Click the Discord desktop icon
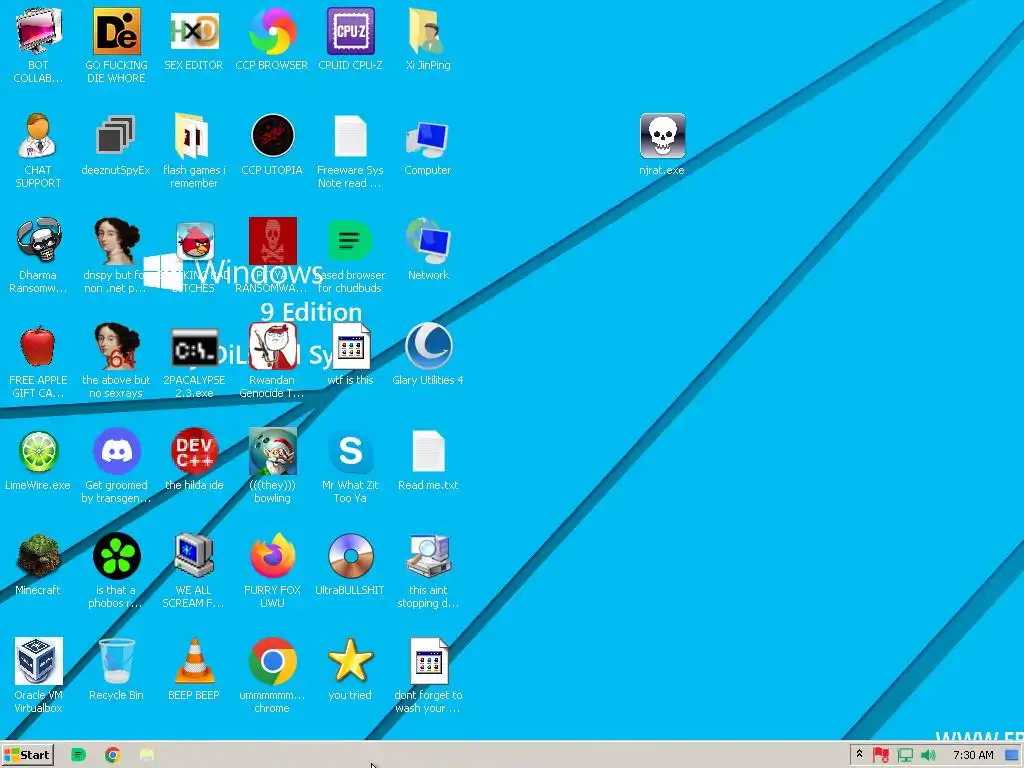The image size is (1024, 768). point(116,451)
